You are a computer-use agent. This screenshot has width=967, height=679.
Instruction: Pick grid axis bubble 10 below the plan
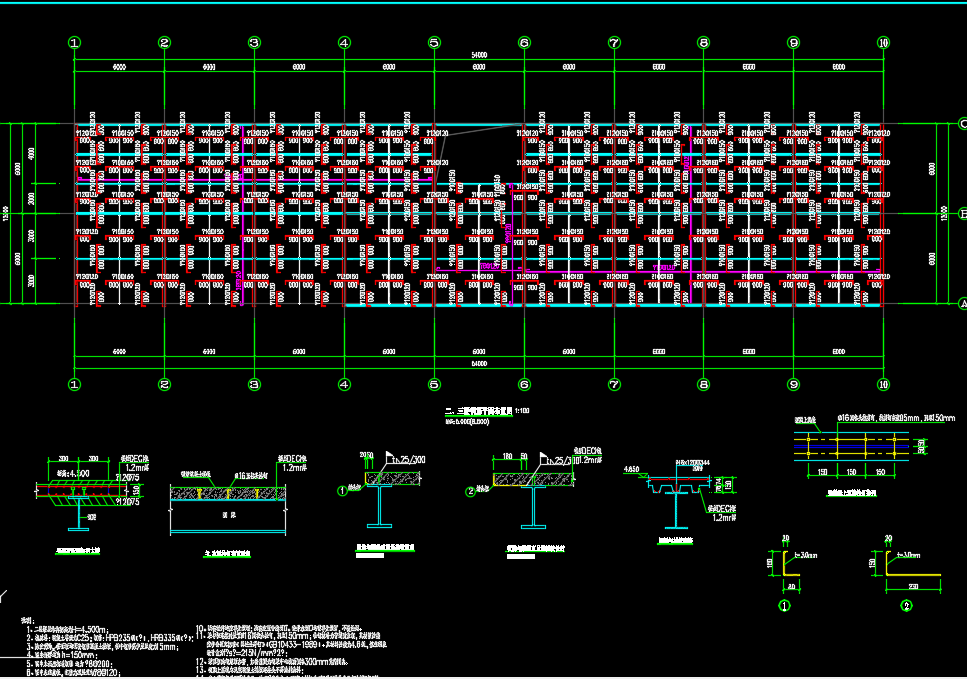point(884,384)
